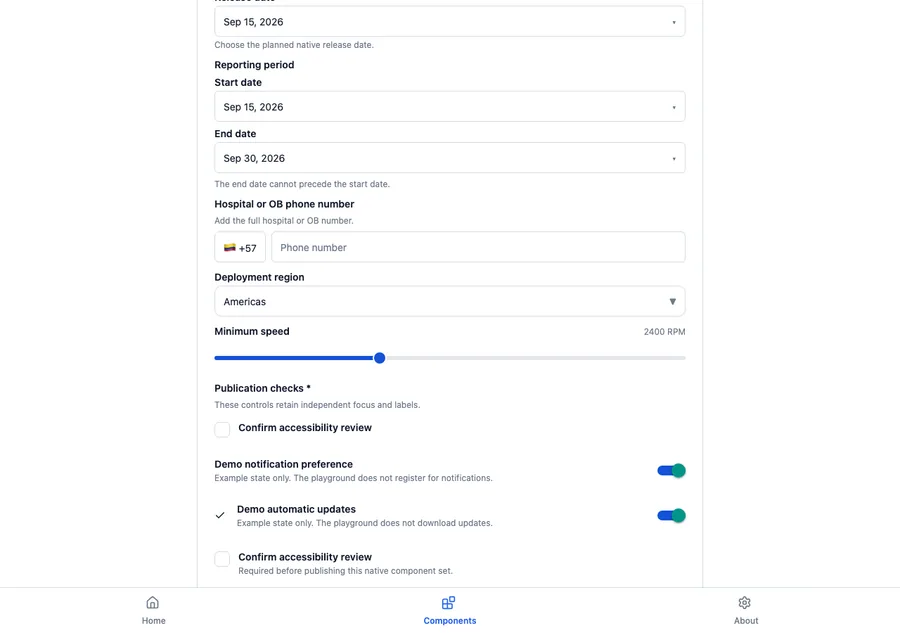Screen dimensions: 900x633
Task: Click the Deployment region triangle arrow
Action: (673, 301)
